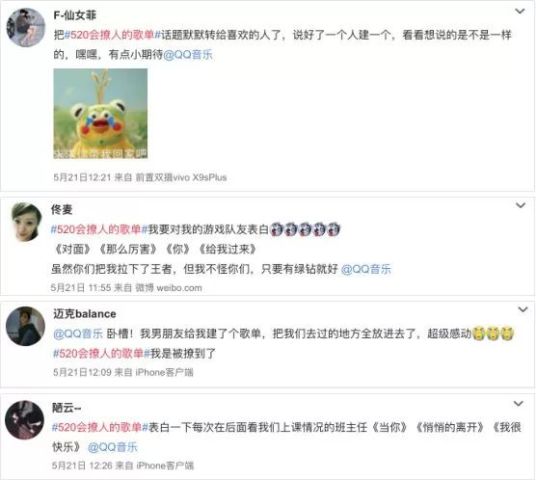
Task: Expand options chevron on F-仙女菲's post
Action: (520, 11)
